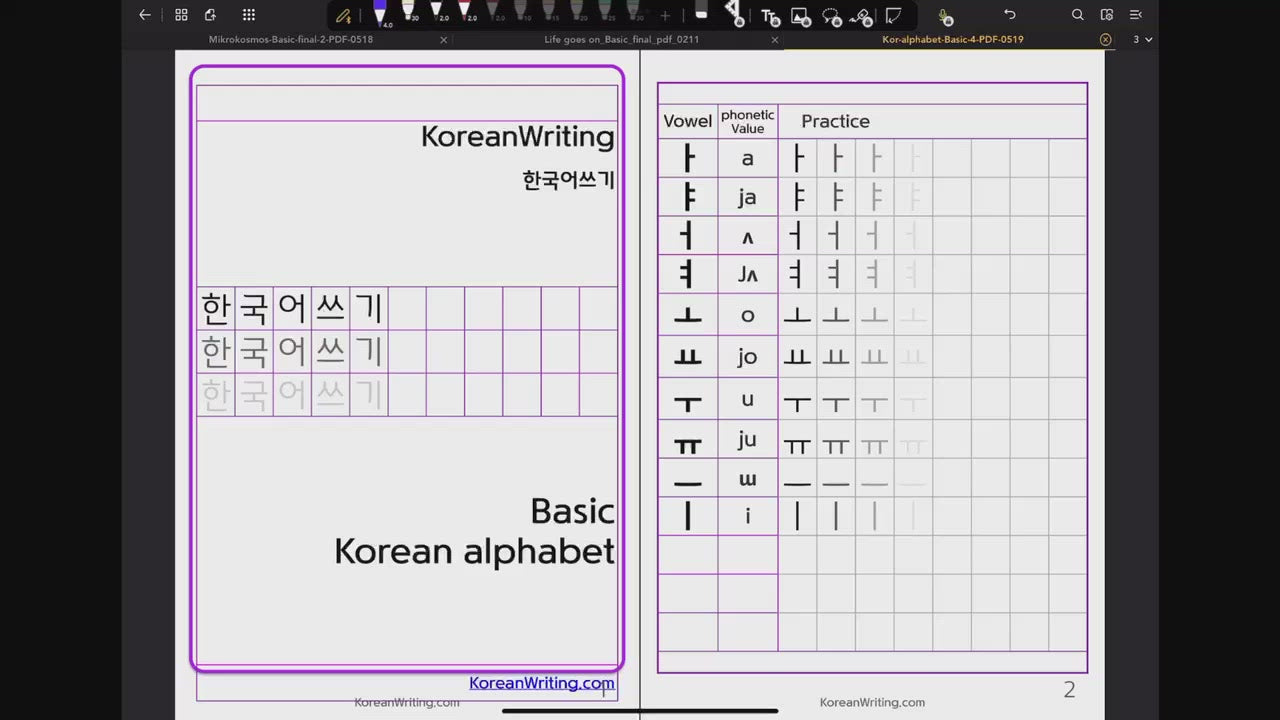Switch to the Life goes on_Basic tab
Screen dimensions: 1280x720
pos(621,39)
